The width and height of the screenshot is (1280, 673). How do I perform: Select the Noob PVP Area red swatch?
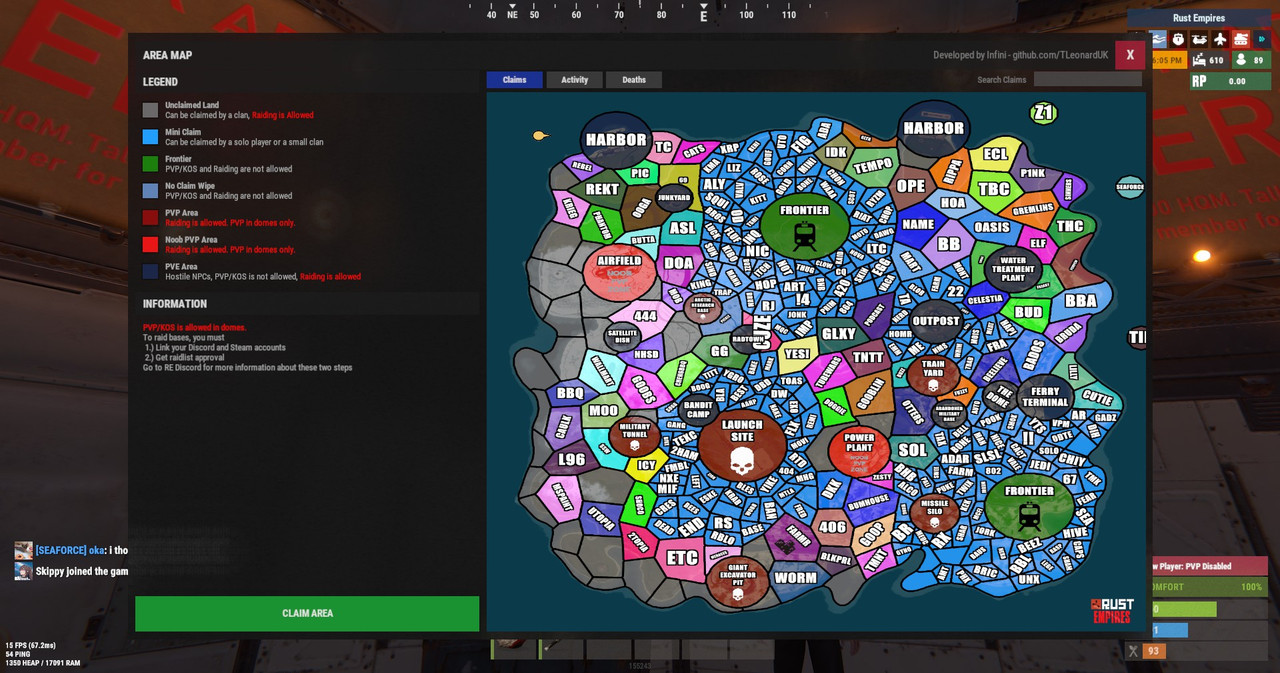150,245
